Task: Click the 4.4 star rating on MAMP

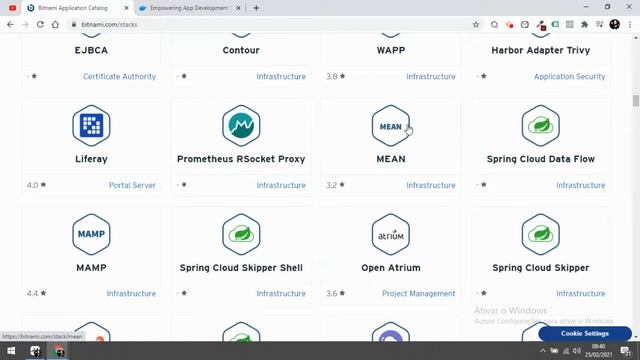Action: (x=36, y=293)
